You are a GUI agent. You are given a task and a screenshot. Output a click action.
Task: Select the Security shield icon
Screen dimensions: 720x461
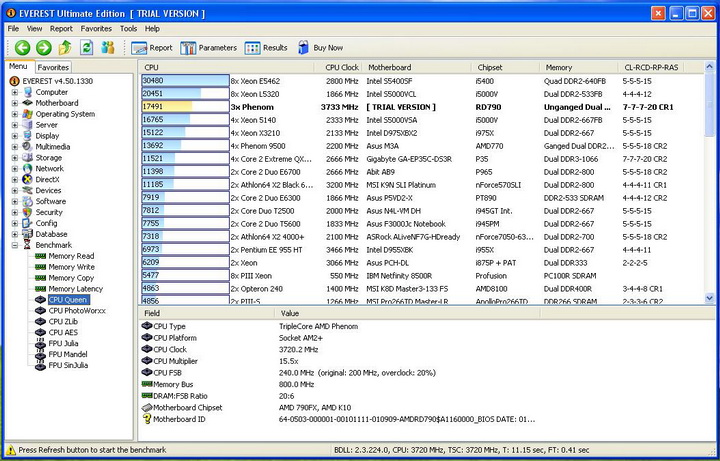pos(28,212)
